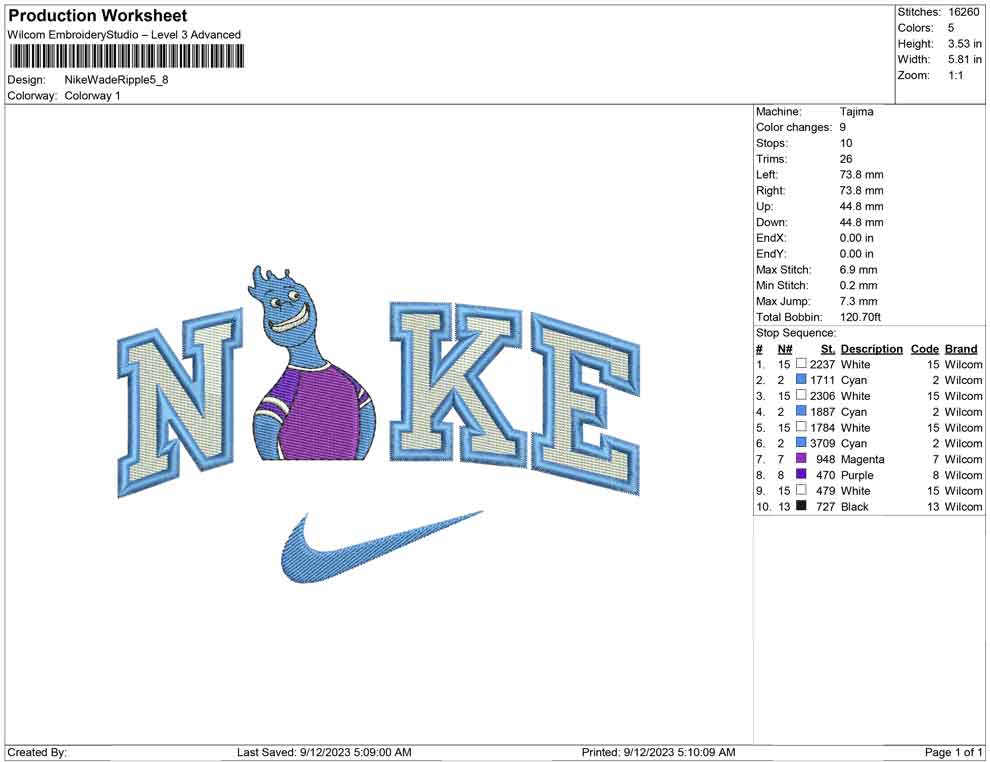The height and width of the screenshot is (762, 990).
Task: Click the Height value 3.53 in
Action: (965, 44)
